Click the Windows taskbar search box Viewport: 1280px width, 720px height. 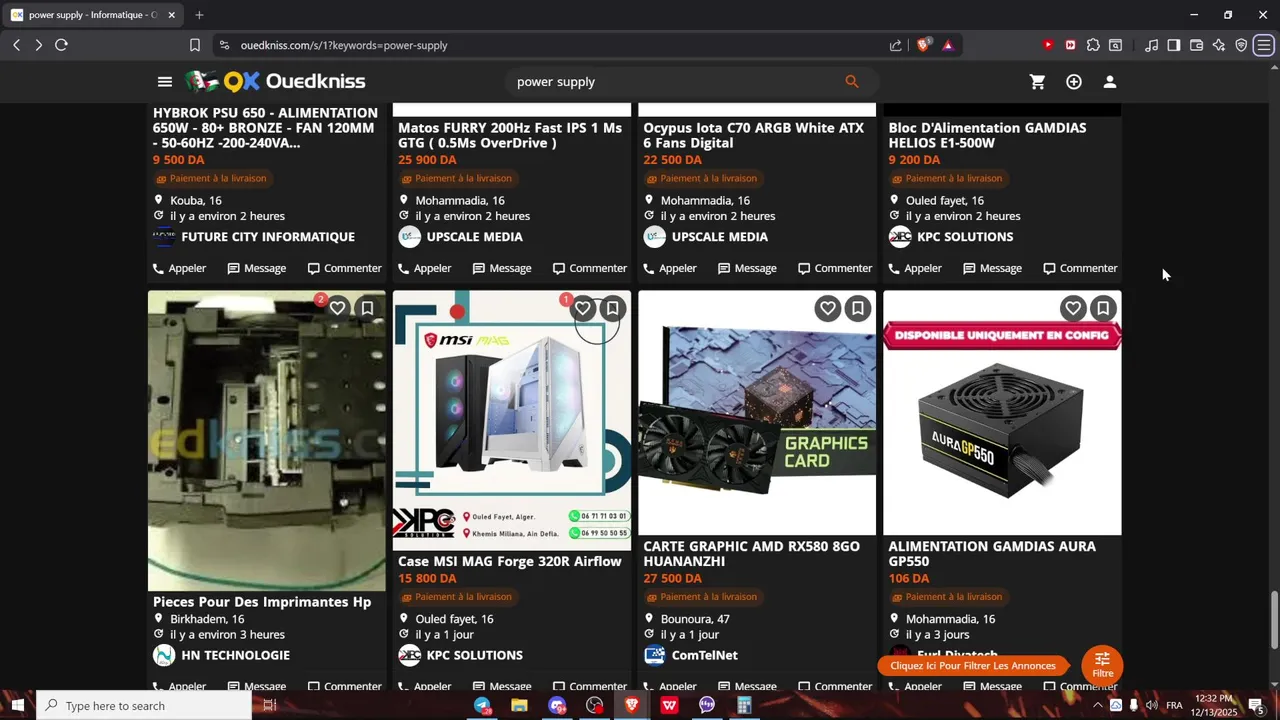coord(144,705)
